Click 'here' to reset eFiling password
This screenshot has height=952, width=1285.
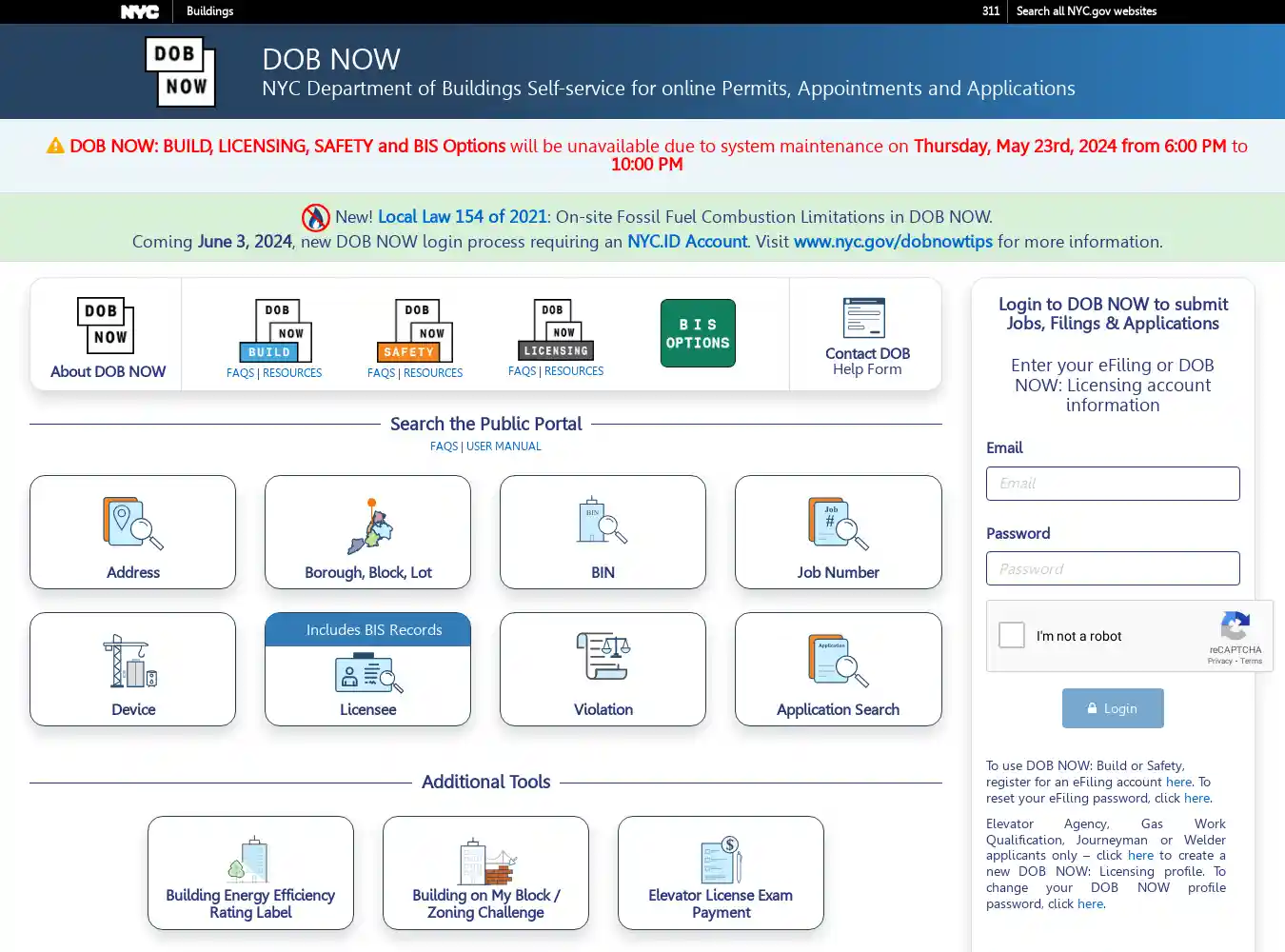(x=1196, y=798)
